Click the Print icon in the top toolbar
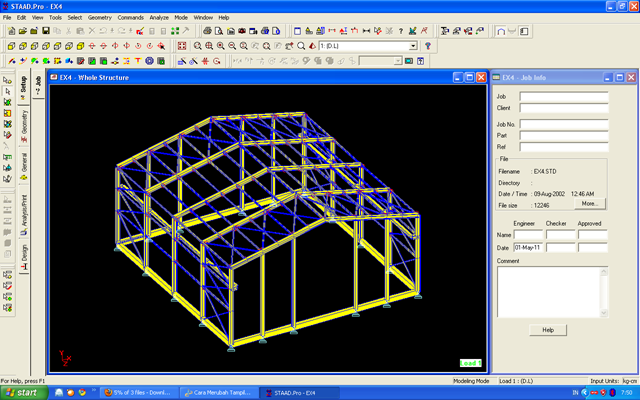 point(207,31)
